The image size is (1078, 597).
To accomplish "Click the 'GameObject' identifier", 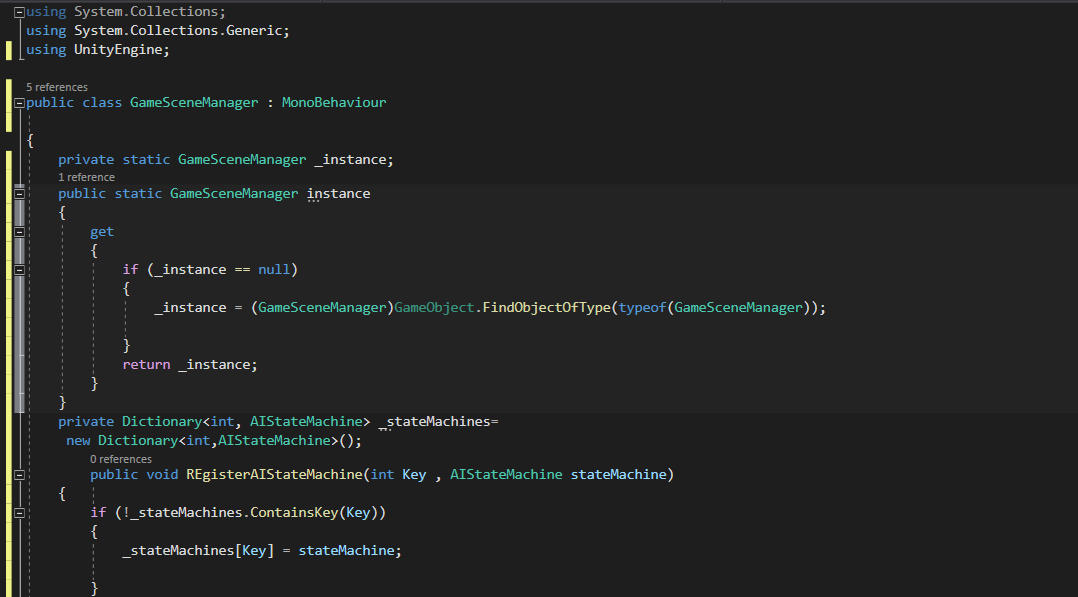I will tap(434, 307).
